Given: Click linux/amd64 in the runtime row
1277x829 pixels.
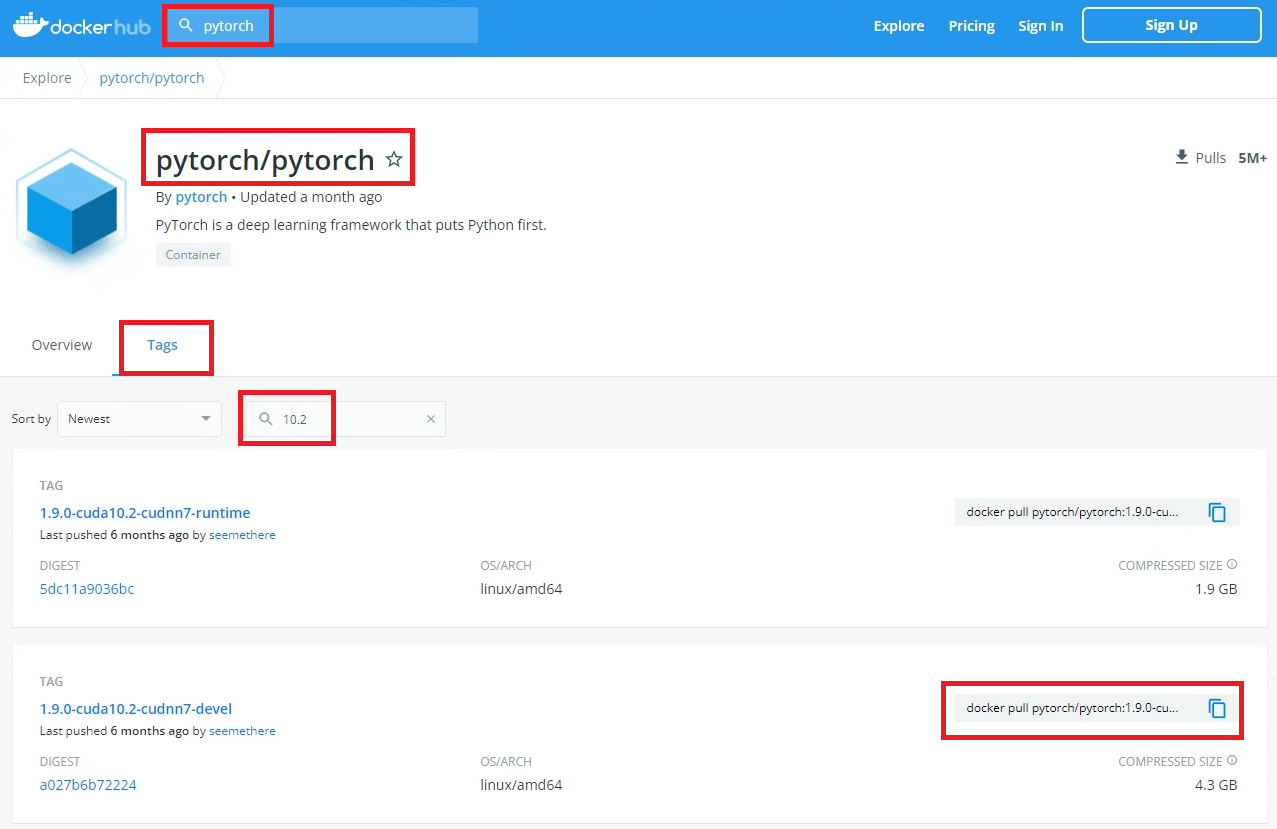Looking at the screenshot, I should click(521, 589).
